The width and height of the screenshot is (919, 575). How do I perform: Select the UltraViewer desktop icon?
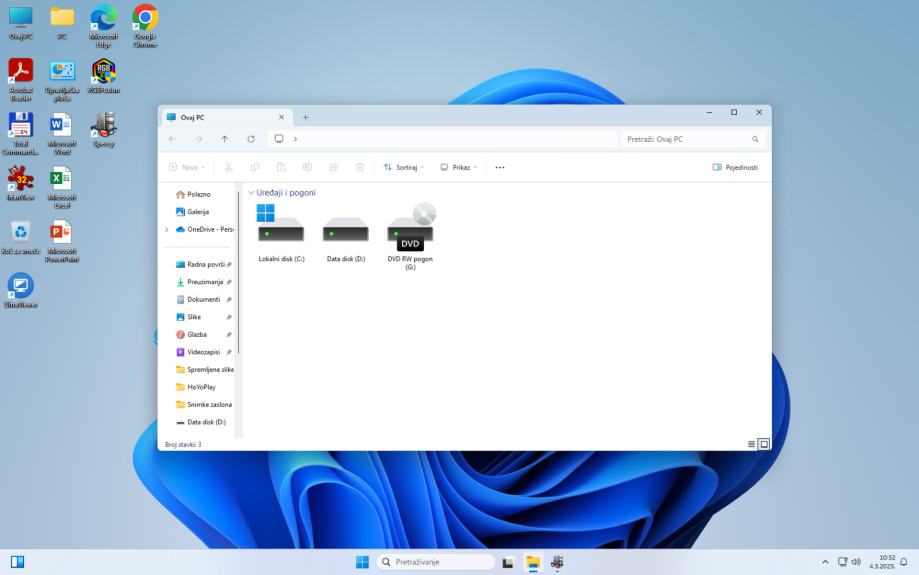(21, 290)
